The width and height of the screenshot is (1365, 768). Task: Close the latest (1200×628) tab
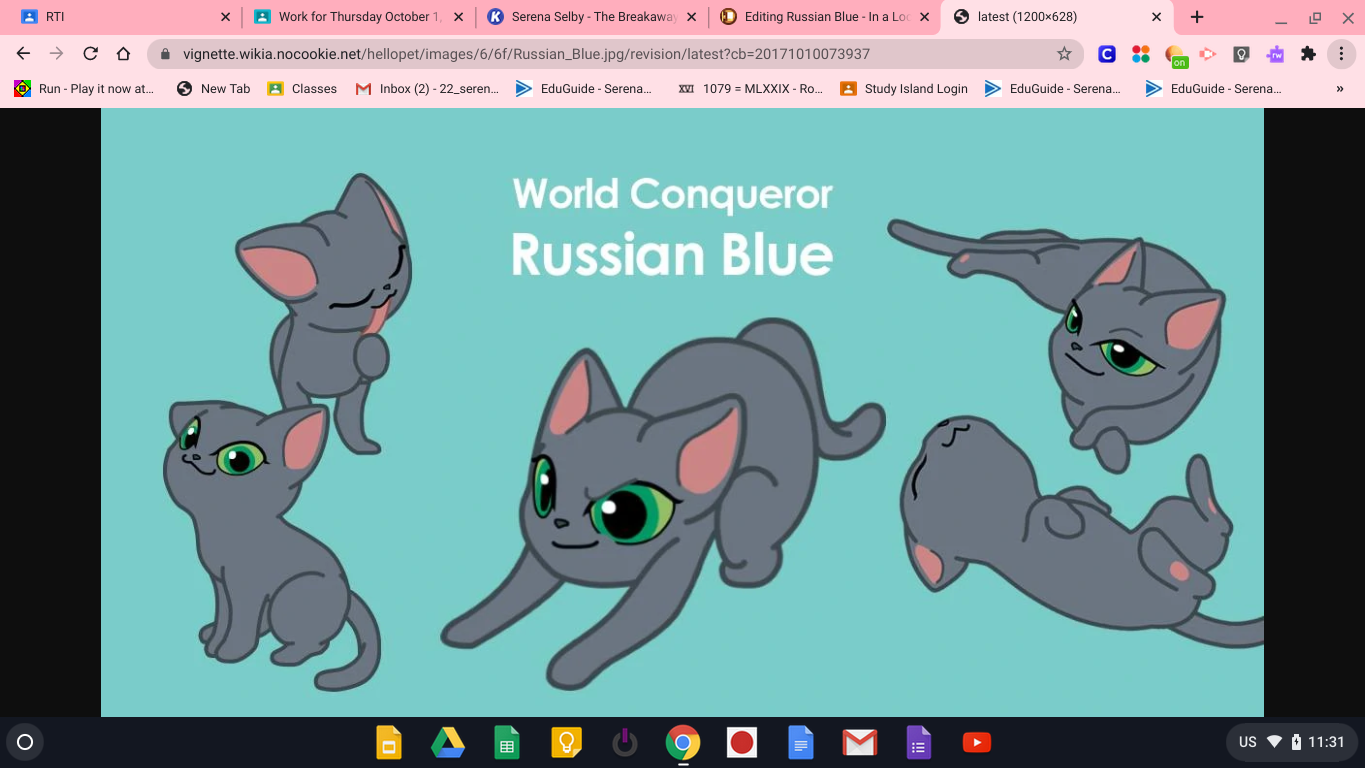tap(1157, 17)
